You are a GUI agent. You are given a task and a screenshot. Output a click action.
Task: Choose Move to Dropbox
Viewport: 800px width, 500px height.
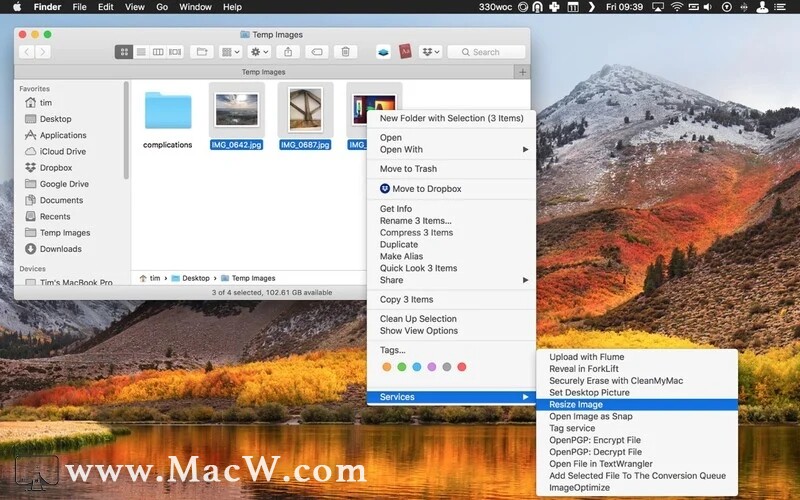[452, 189]
